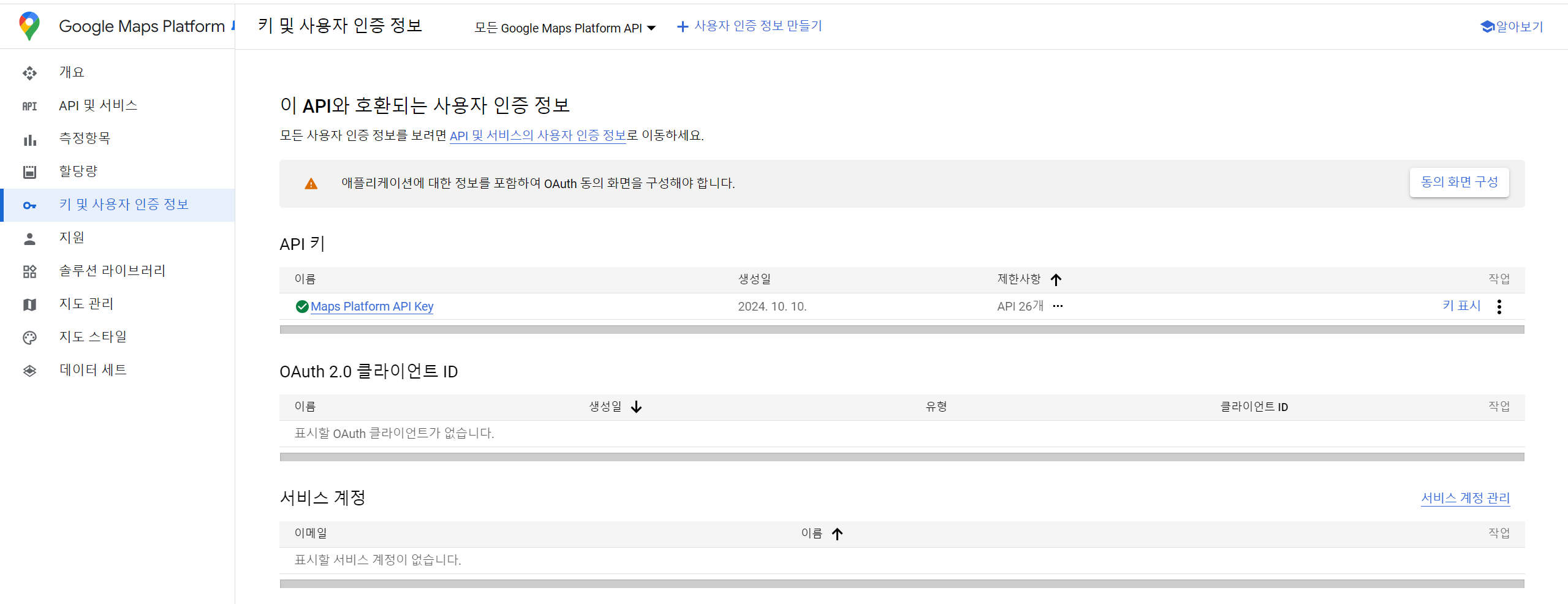
Task: Click the Google Maps pin logo
Action: point(29,26)
